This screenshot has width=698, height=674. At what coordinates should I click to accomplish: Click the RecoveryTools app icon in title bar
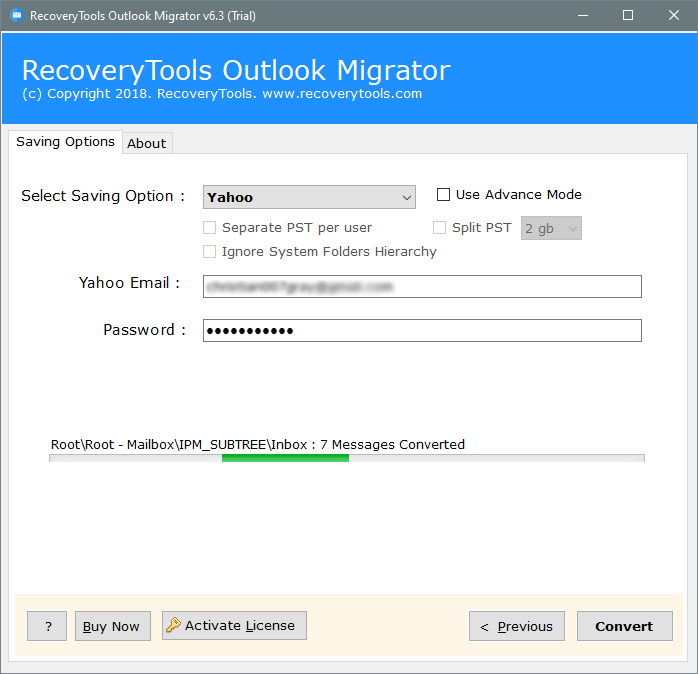tap(16, 16)
